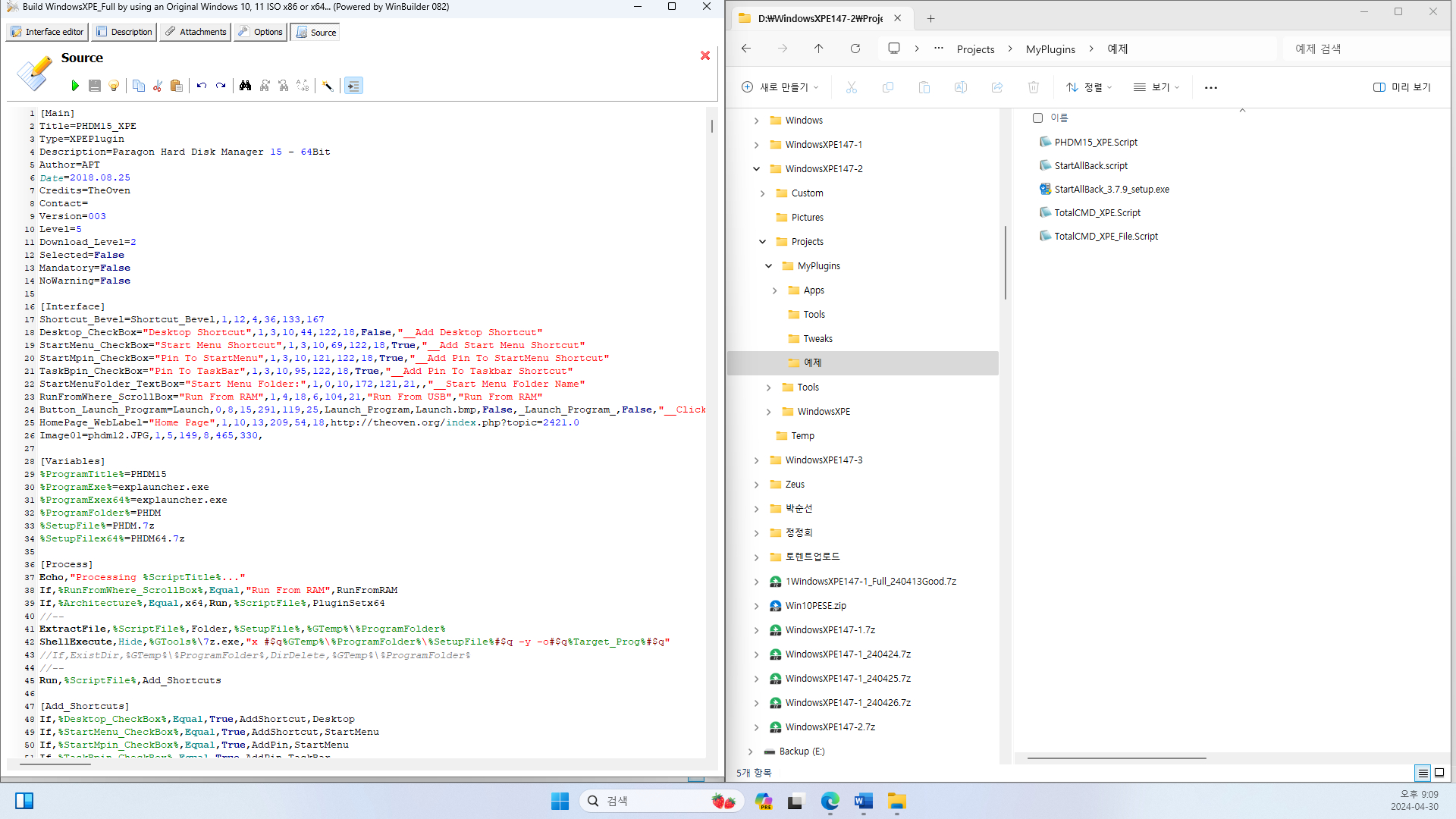Toggle the 미리 보기 preview pane
Screen dimensions: 1456x819
pos(1402,87)
